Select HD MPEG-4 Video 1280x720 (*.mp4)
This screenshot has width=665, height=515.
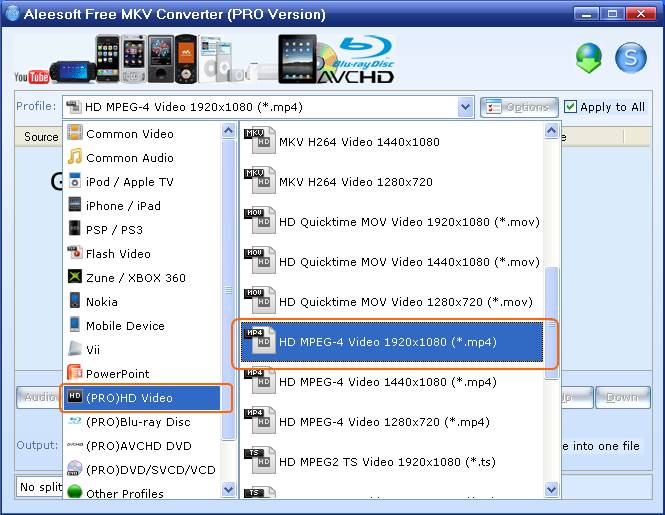[x=384, y=422]
